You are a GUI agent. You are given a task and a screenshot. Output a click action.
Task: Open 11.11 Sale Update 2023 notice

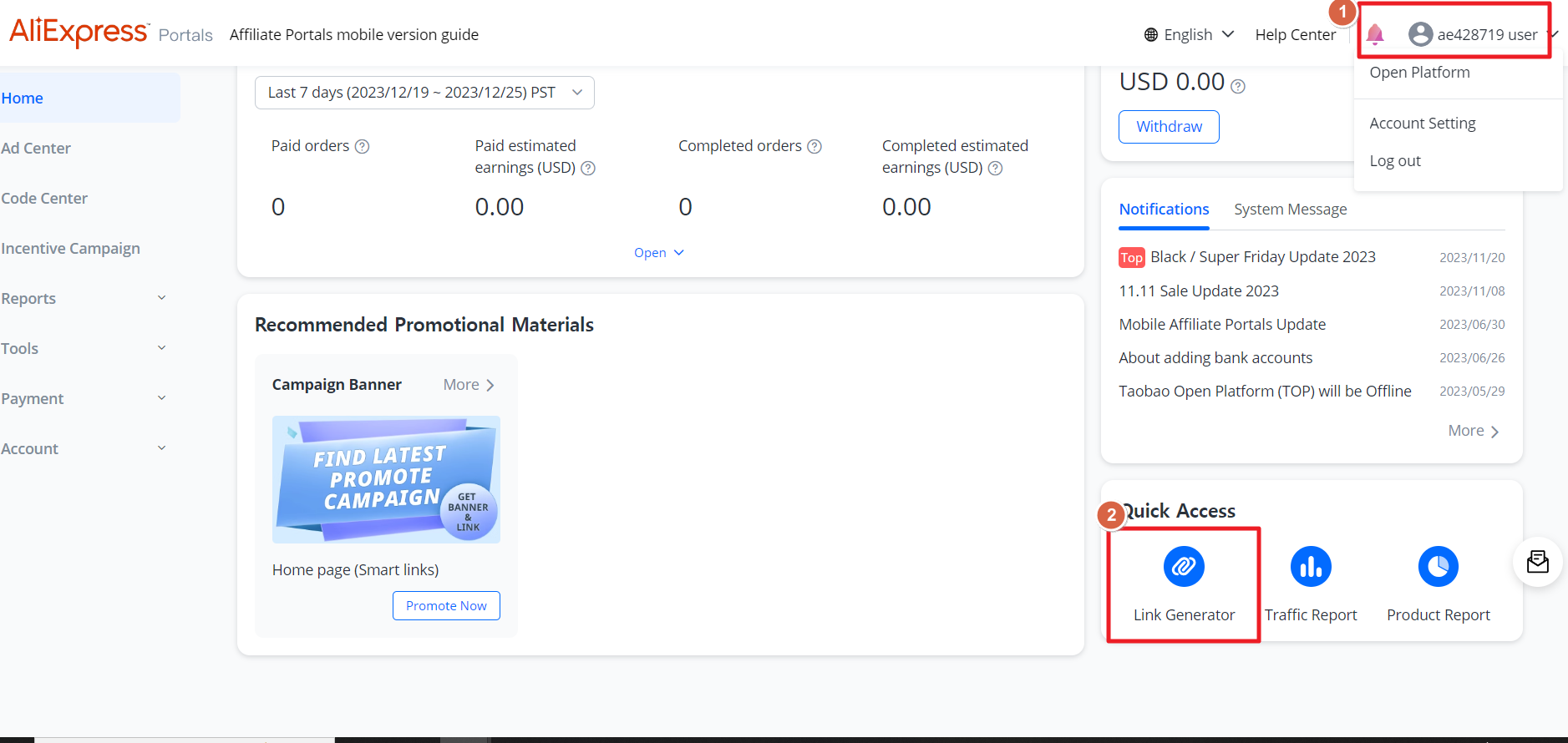pyautogui.click(x=1199, y=291)
